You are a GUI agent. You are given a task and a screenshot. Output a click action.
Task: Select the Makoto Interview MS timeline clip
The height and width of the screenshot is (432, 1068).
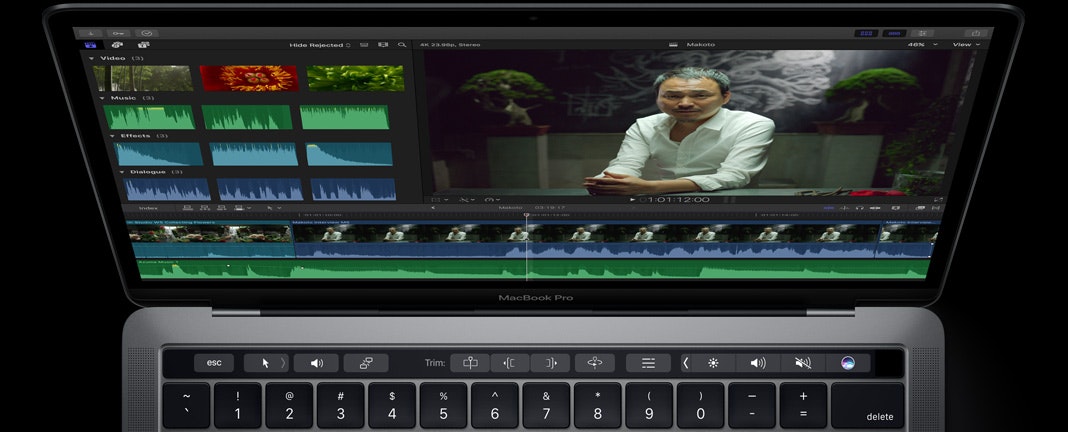pyautogui.click(x=586, y=240)
